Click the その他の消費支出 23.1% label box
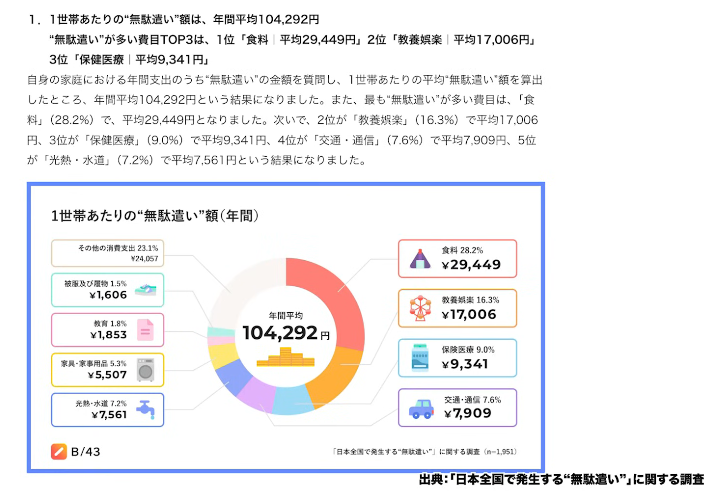The height and width of the screenshot is (493, 704). coord(107,252)
